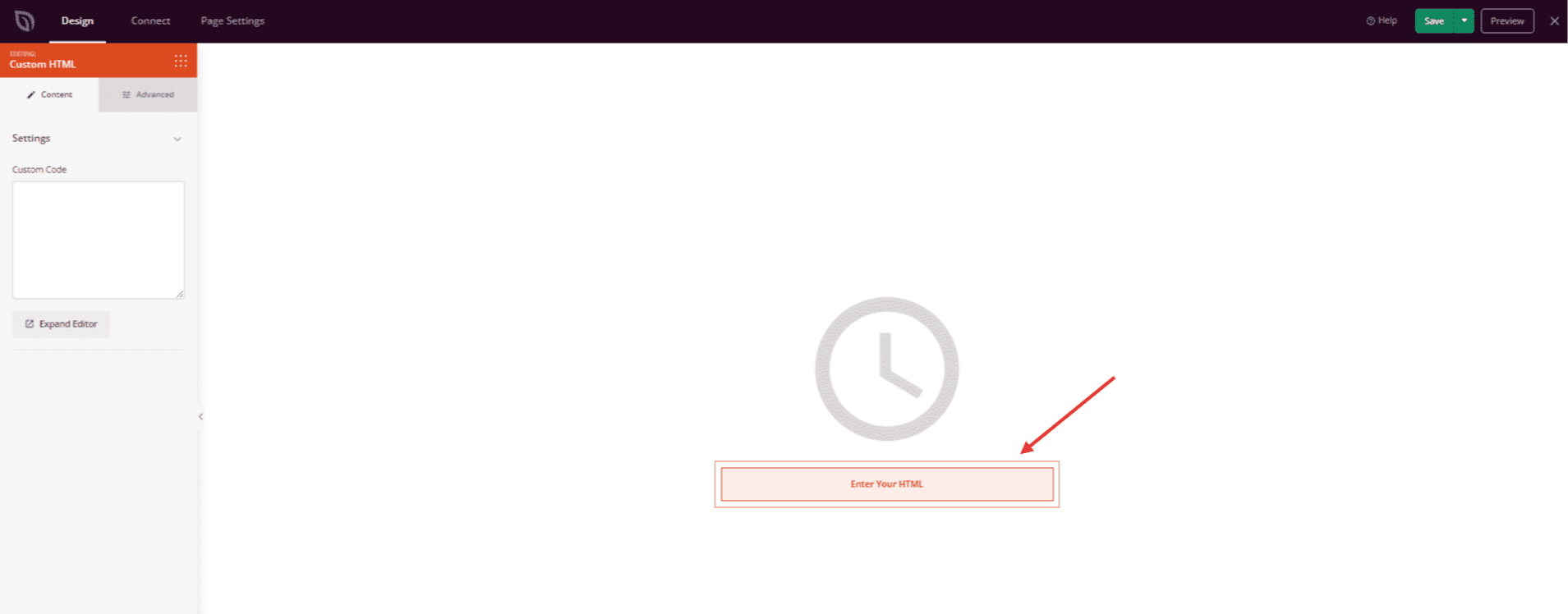Open the Expand Editor popup

pos(61,324)
